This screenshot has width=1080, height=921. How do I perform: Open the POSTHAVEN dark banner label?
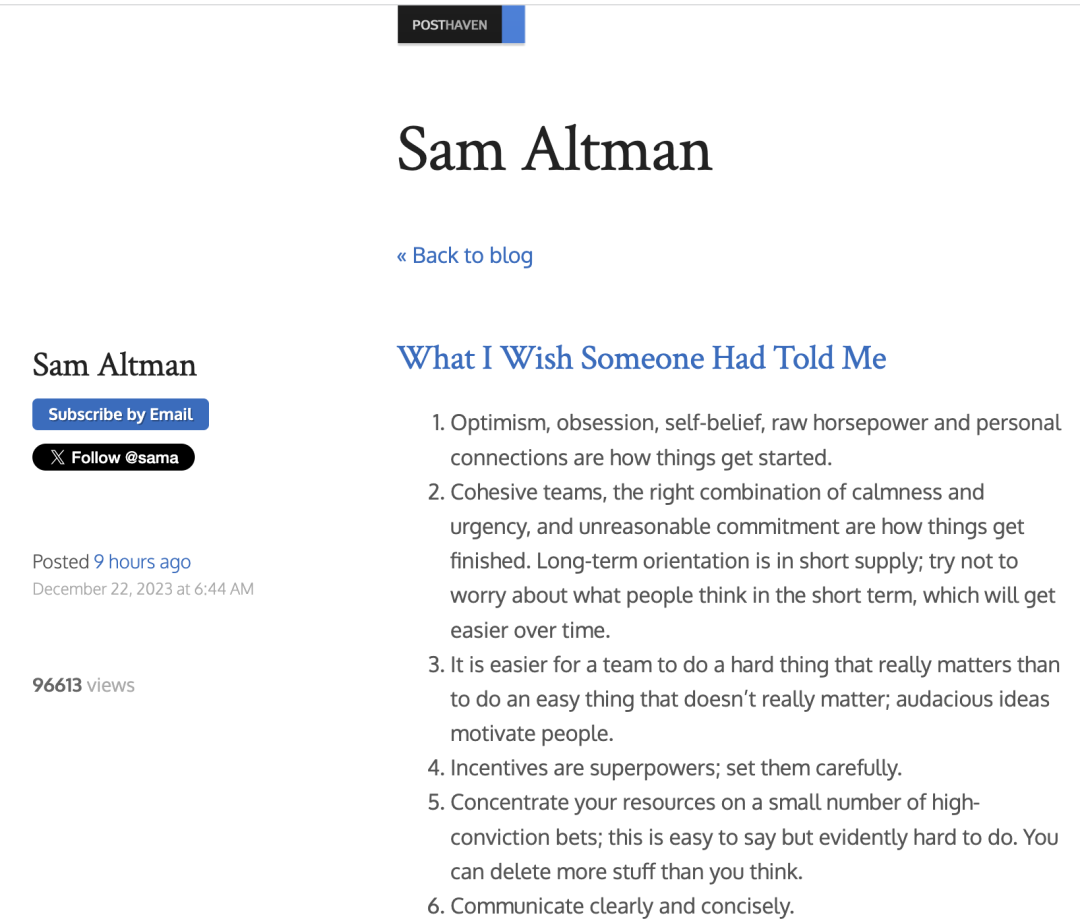coord(450,24)
